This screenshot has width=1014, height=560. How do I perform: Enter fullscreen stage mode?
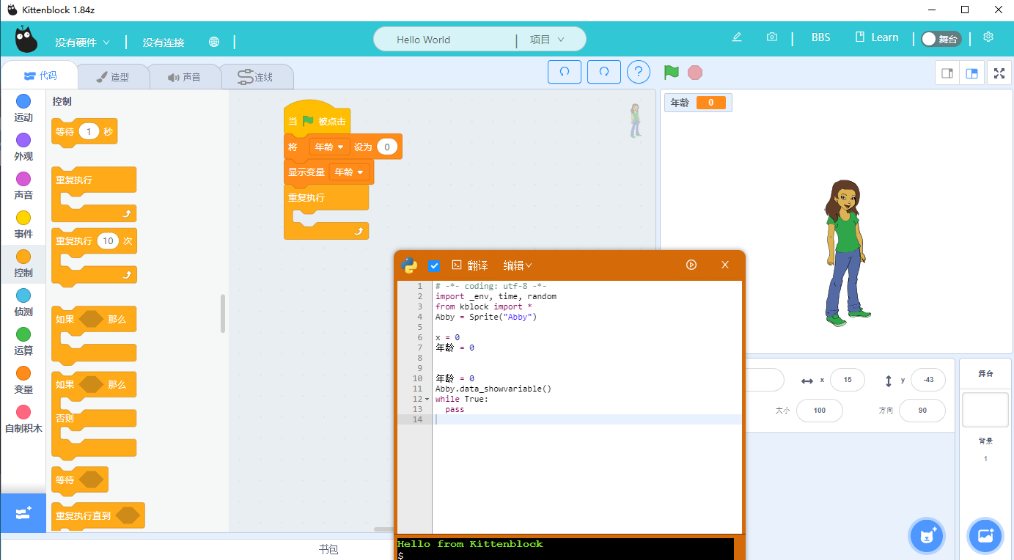(998, 73)
